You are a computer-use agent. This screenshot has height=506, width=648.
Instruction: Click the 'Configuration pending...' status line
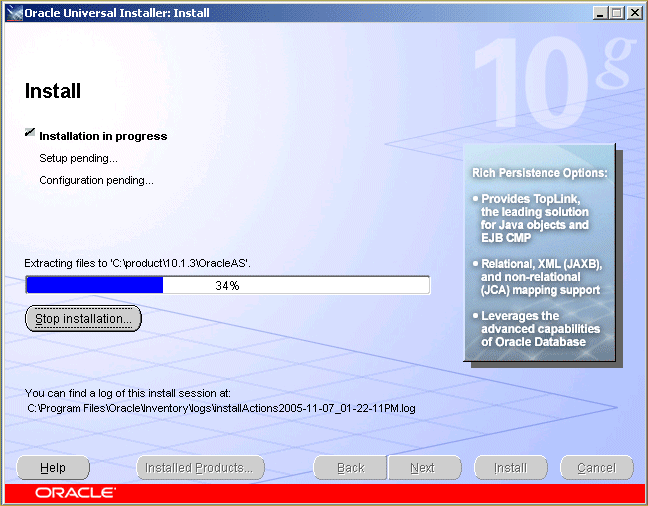point(96,180)
